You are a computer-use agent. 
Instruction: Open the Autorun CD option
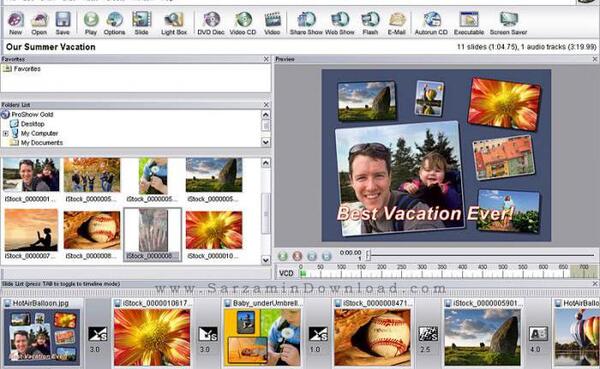click(431, 23)
